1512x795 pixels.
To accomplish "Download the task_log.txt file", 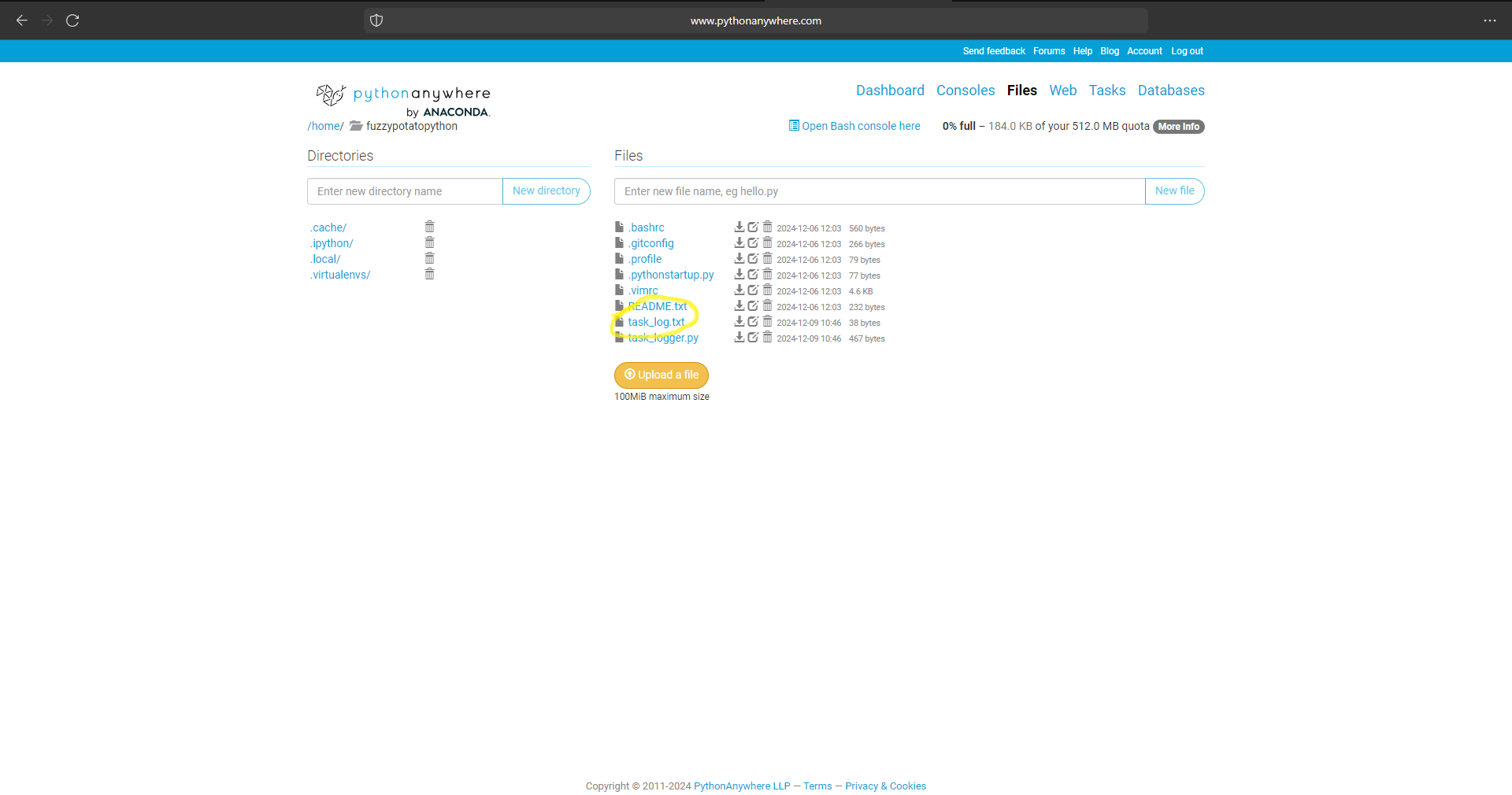I will coord(739,321).
